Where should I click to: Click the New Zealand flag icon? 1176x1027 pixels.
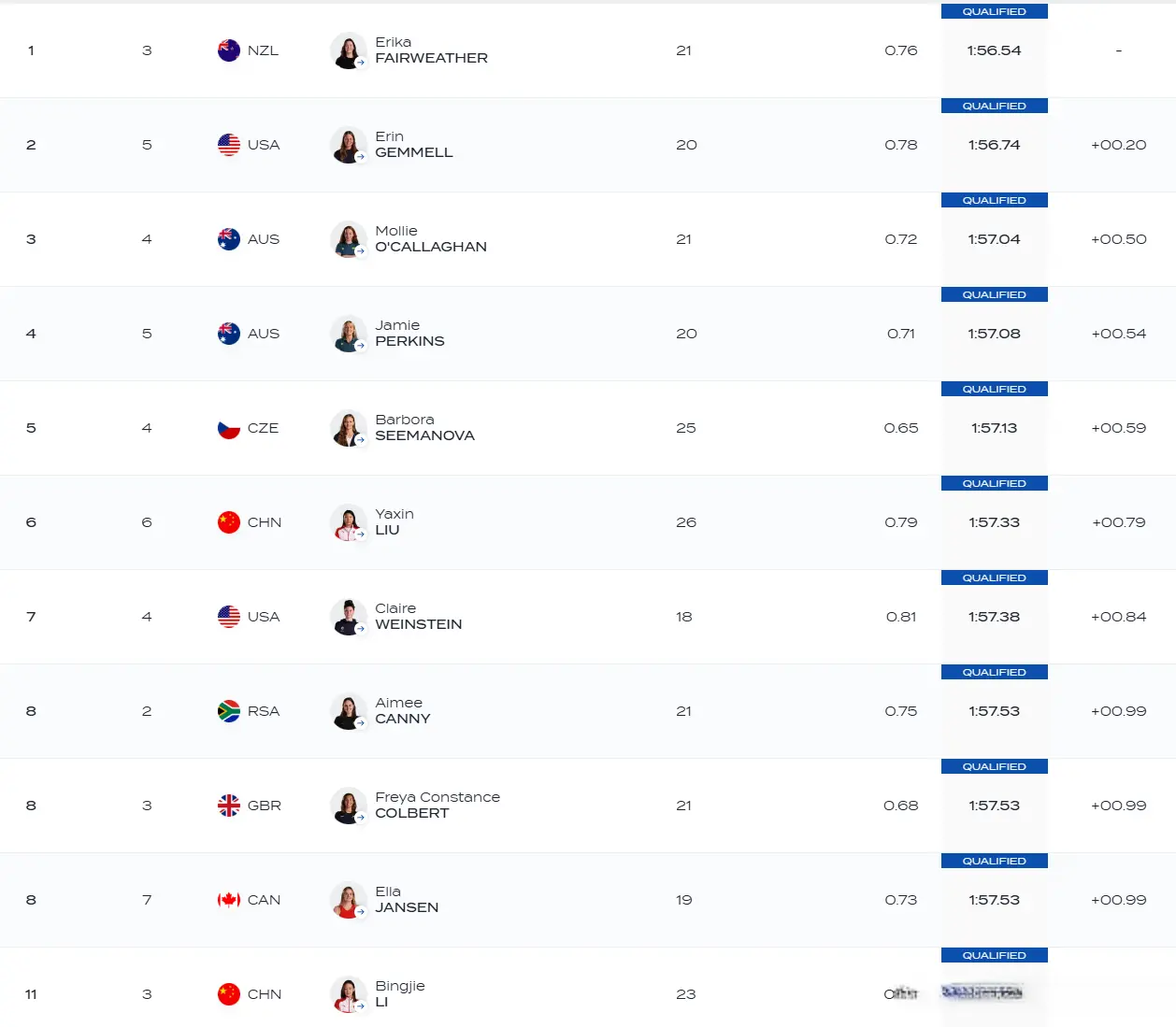[x=229, y=50]
